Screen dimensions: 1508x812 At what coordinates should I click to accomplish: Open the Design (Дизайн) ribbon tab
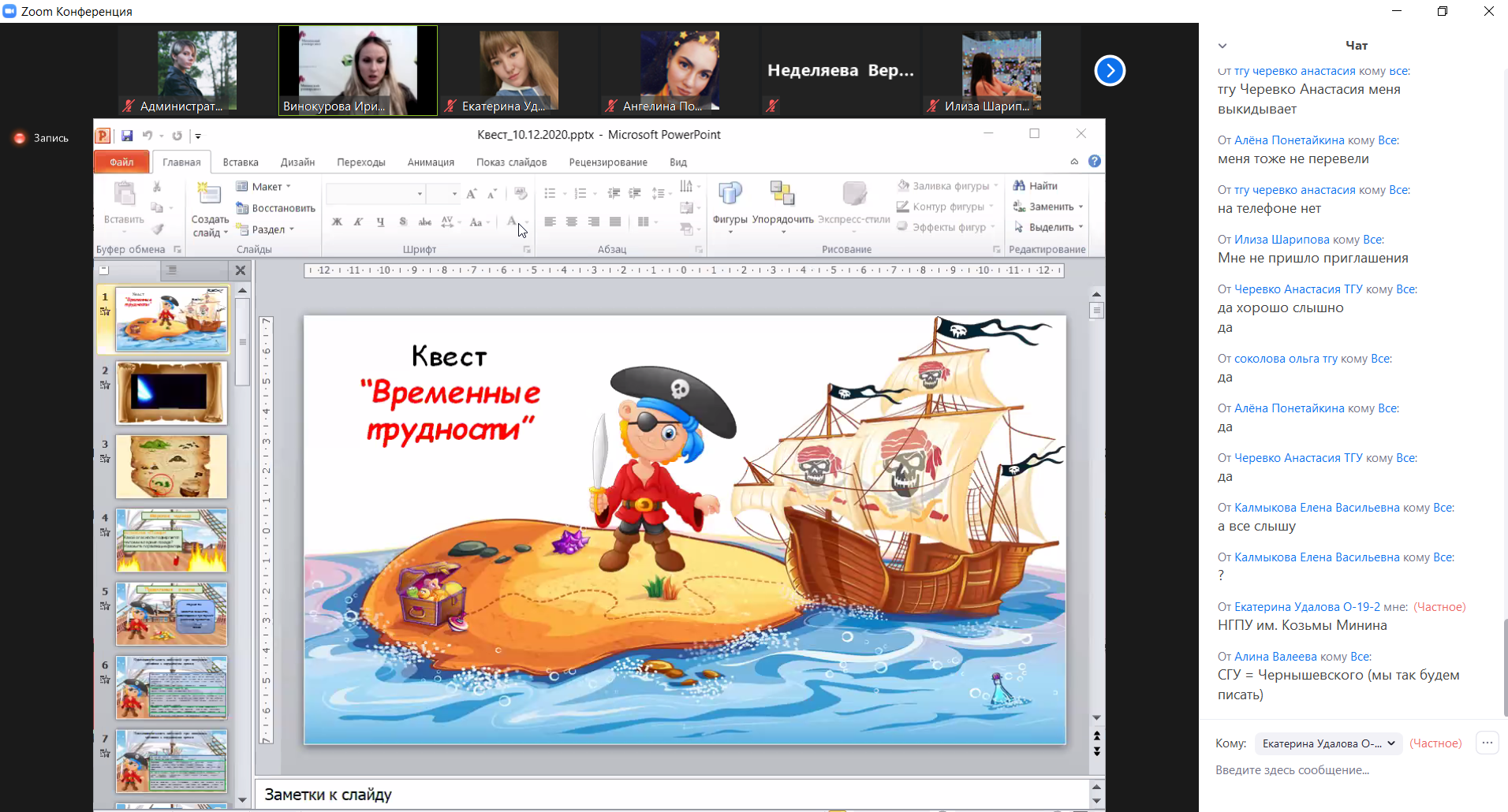[297, 162]
